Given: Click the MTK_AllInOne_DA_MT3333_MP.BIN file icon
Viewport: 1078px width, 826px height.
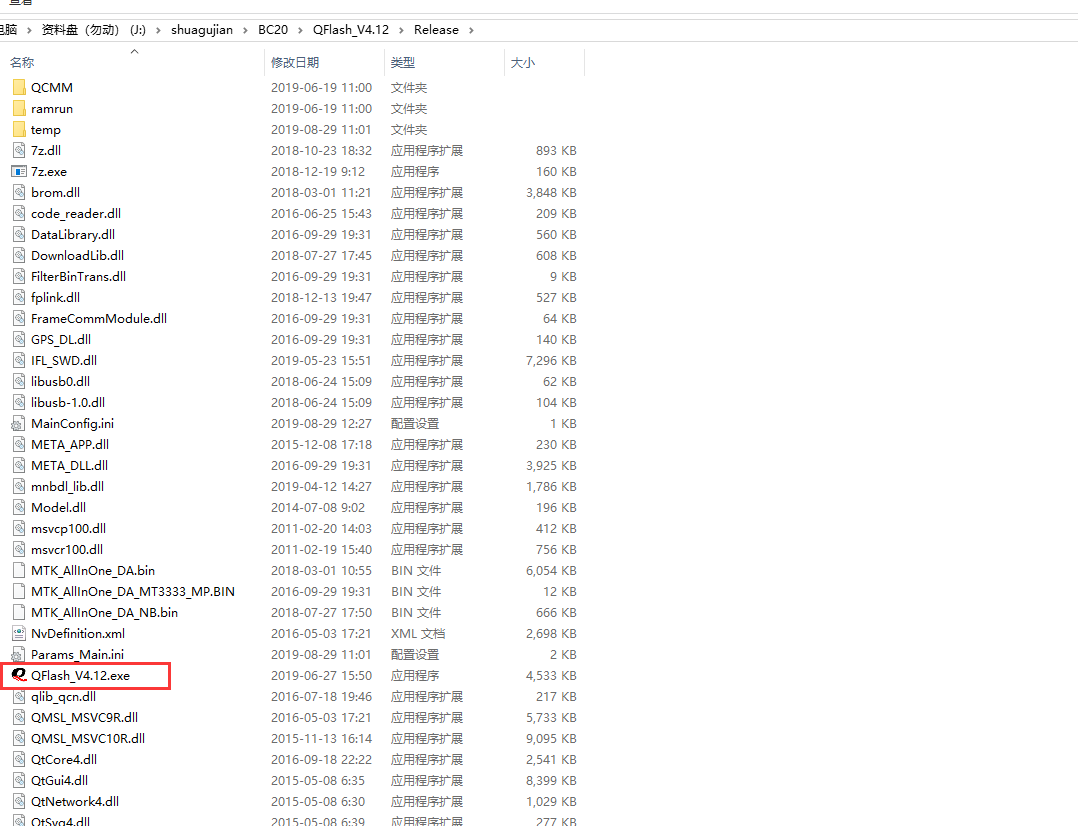Looking at the screenshot, I should click(19, 591).
